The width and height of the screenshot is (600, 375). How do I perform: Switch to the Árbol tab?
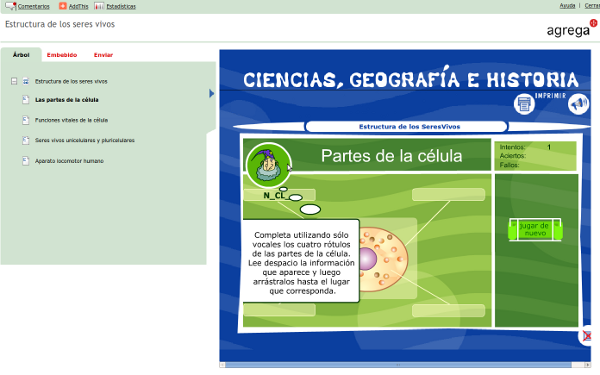[x=21, y=55]
